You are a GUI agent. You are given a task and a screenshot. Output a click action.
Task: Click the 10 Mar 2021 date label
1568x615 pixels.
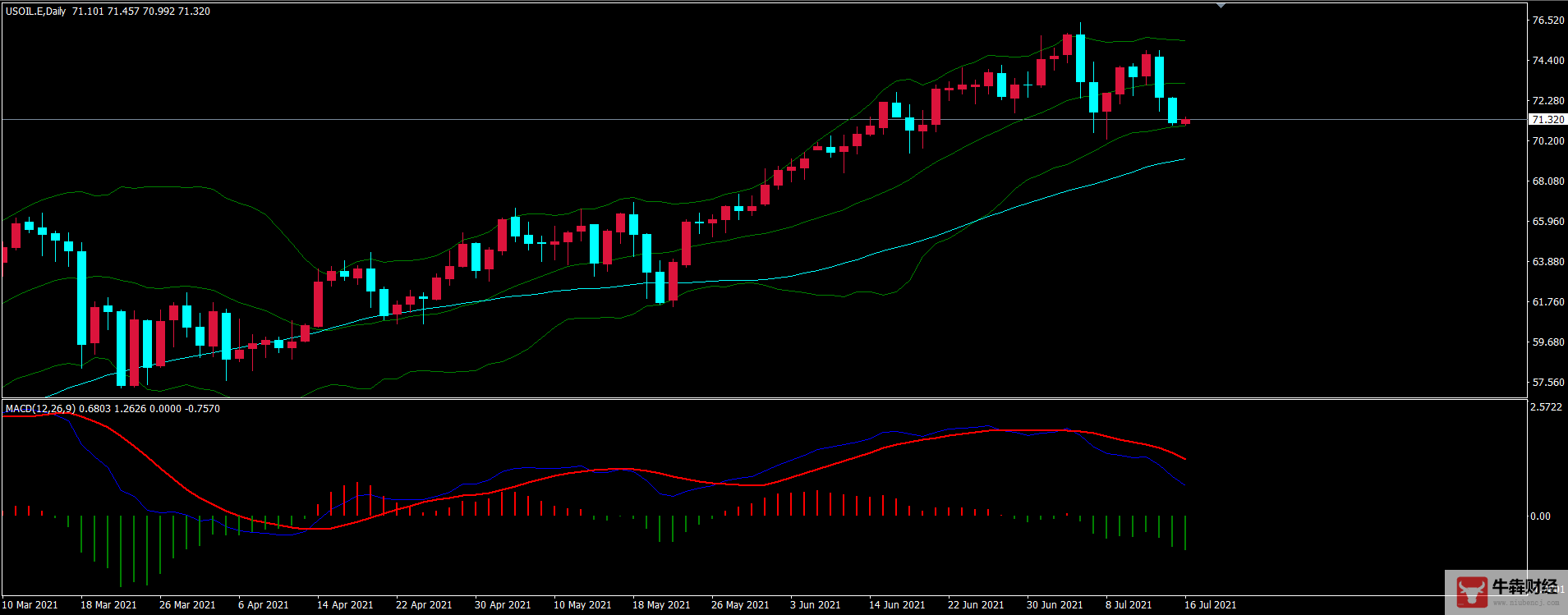coord(30,605)
